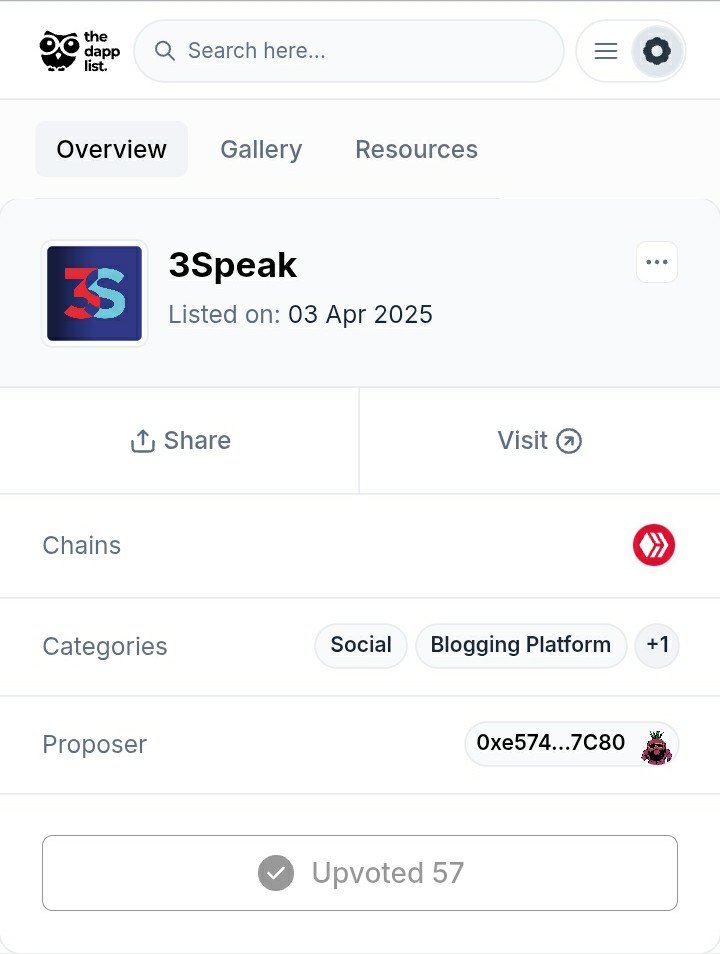This screenshot has width=720, height=954.
Task: Click the search magnifier icon
Action: pos(164,51)
